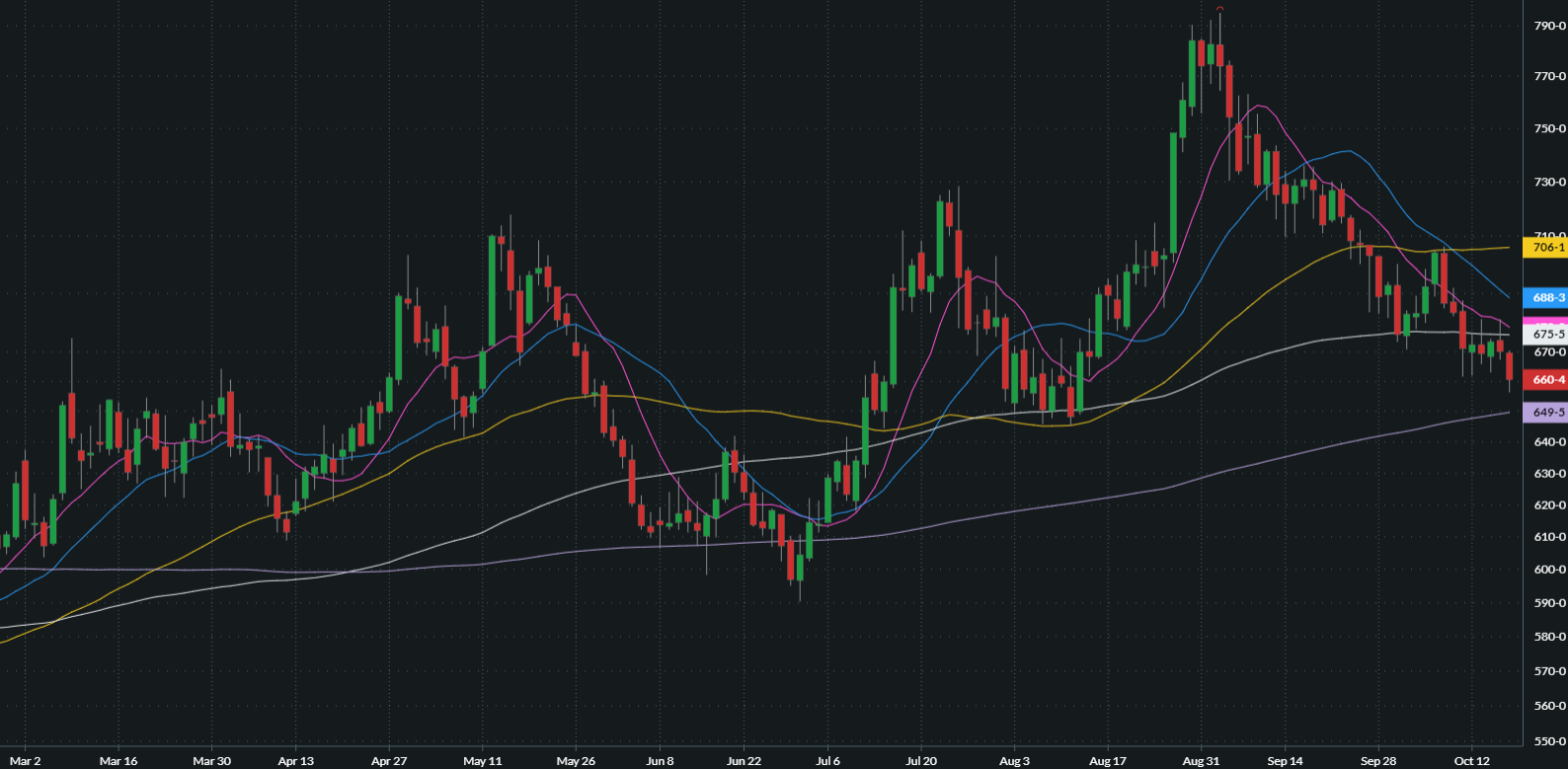This screenshot has width=1568, height=769.
Task: Click the 730-0 price axis label
Action: pyautogui.click(x=1549, y=182)
